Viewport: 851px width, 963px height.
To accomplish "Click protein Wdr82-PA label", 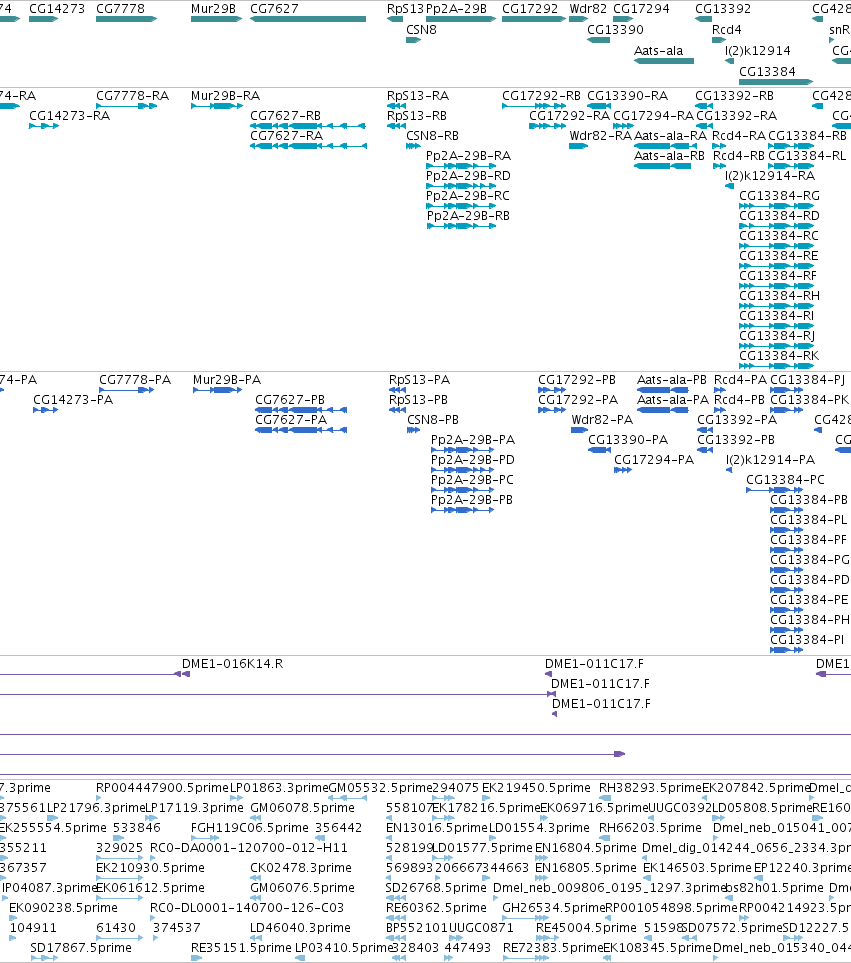I will [602, 419].
